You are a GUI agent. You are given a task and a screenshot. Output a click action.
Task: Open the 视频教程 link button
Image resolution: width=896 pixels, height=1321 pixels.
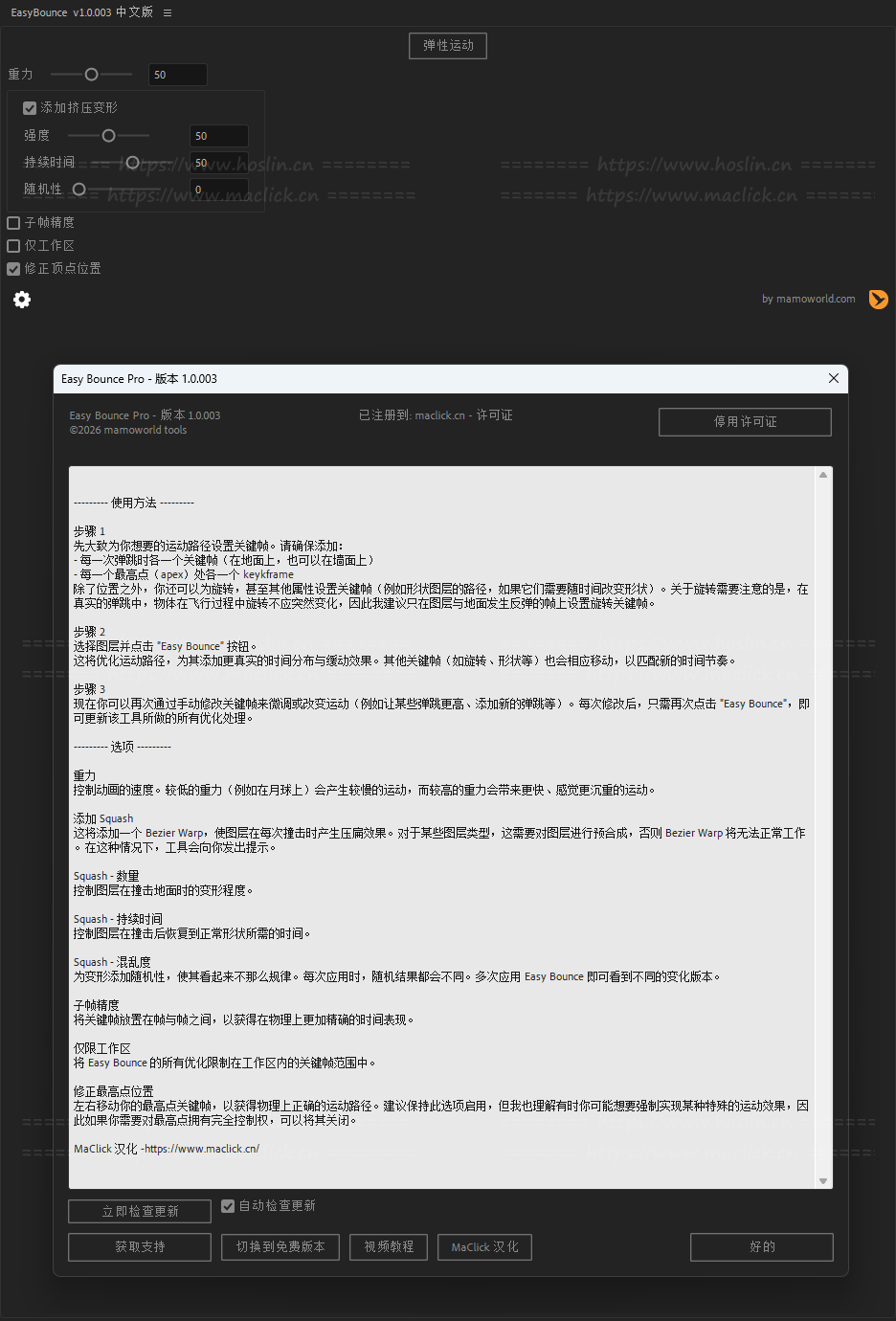click(389, 1247)
